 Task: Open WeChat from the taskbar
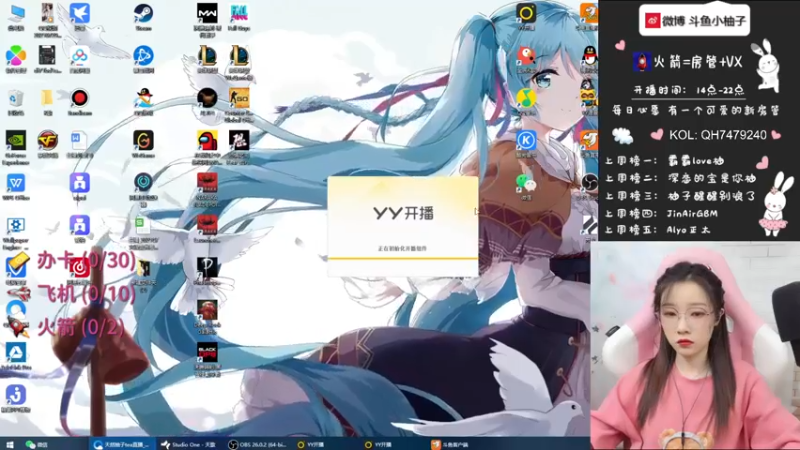(x=37, y=444)
